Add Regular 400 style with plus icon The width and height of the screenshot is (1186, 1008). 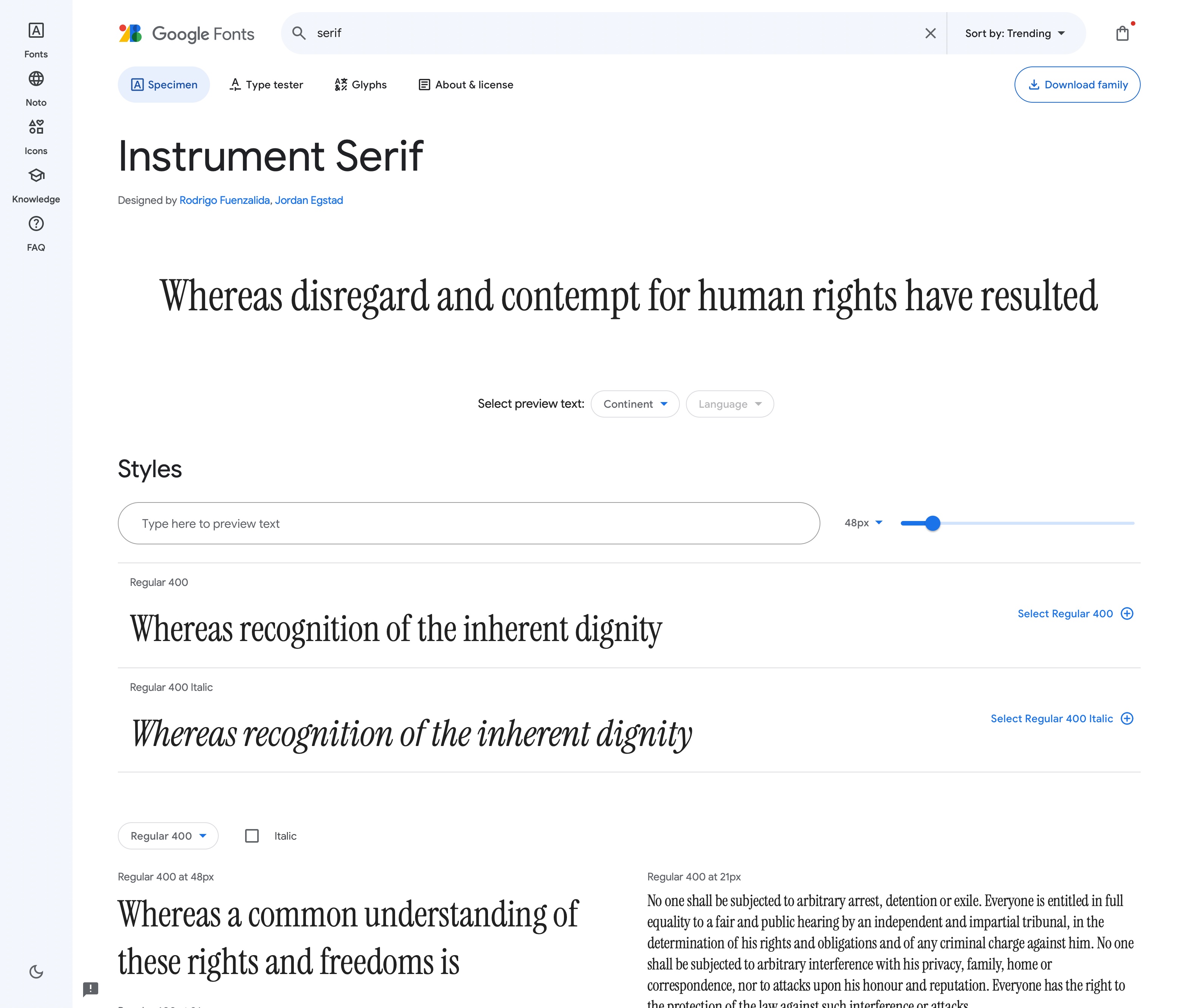tap(1127, 614)
